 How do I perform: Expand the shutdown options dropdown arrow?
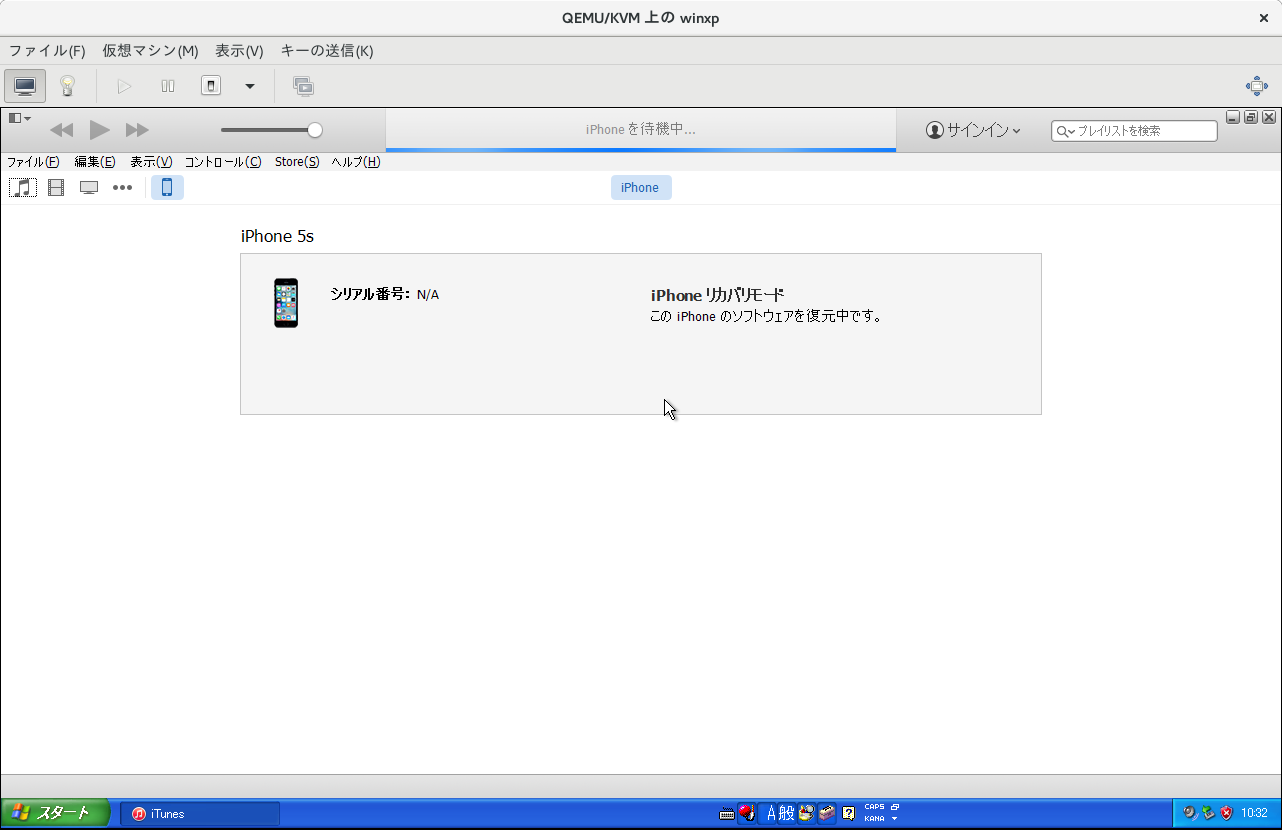click(250, 86)
